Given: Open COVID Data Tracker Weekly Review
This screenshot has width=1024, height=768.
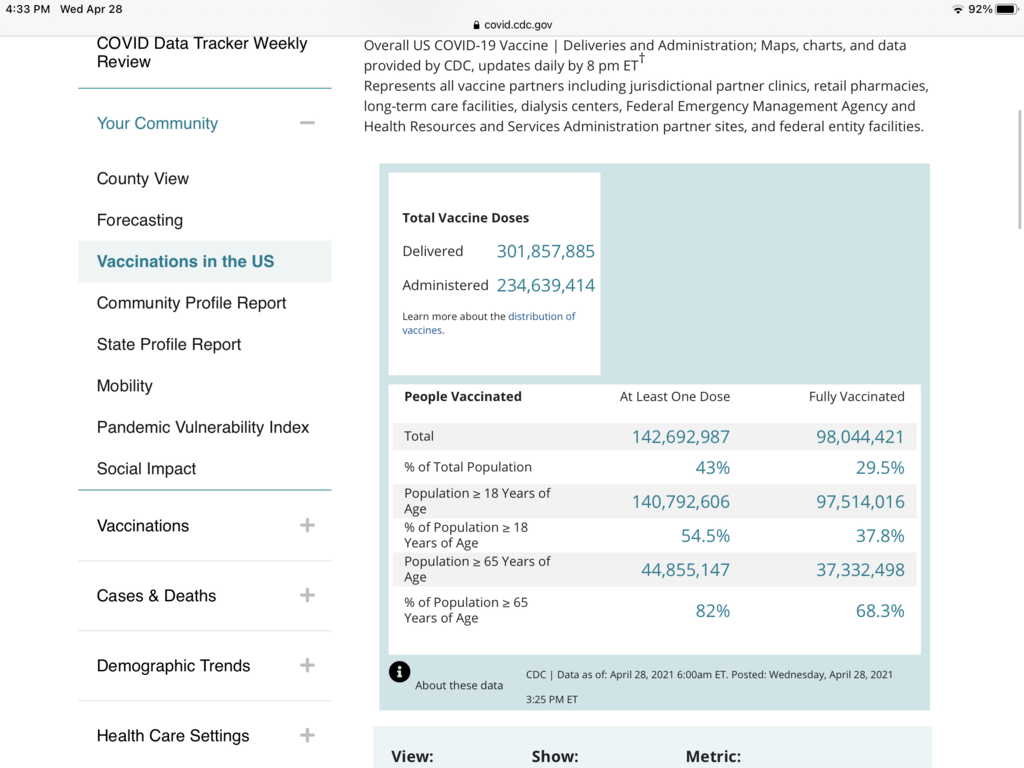Looking at the screenshot, I should tap(202, 53).
